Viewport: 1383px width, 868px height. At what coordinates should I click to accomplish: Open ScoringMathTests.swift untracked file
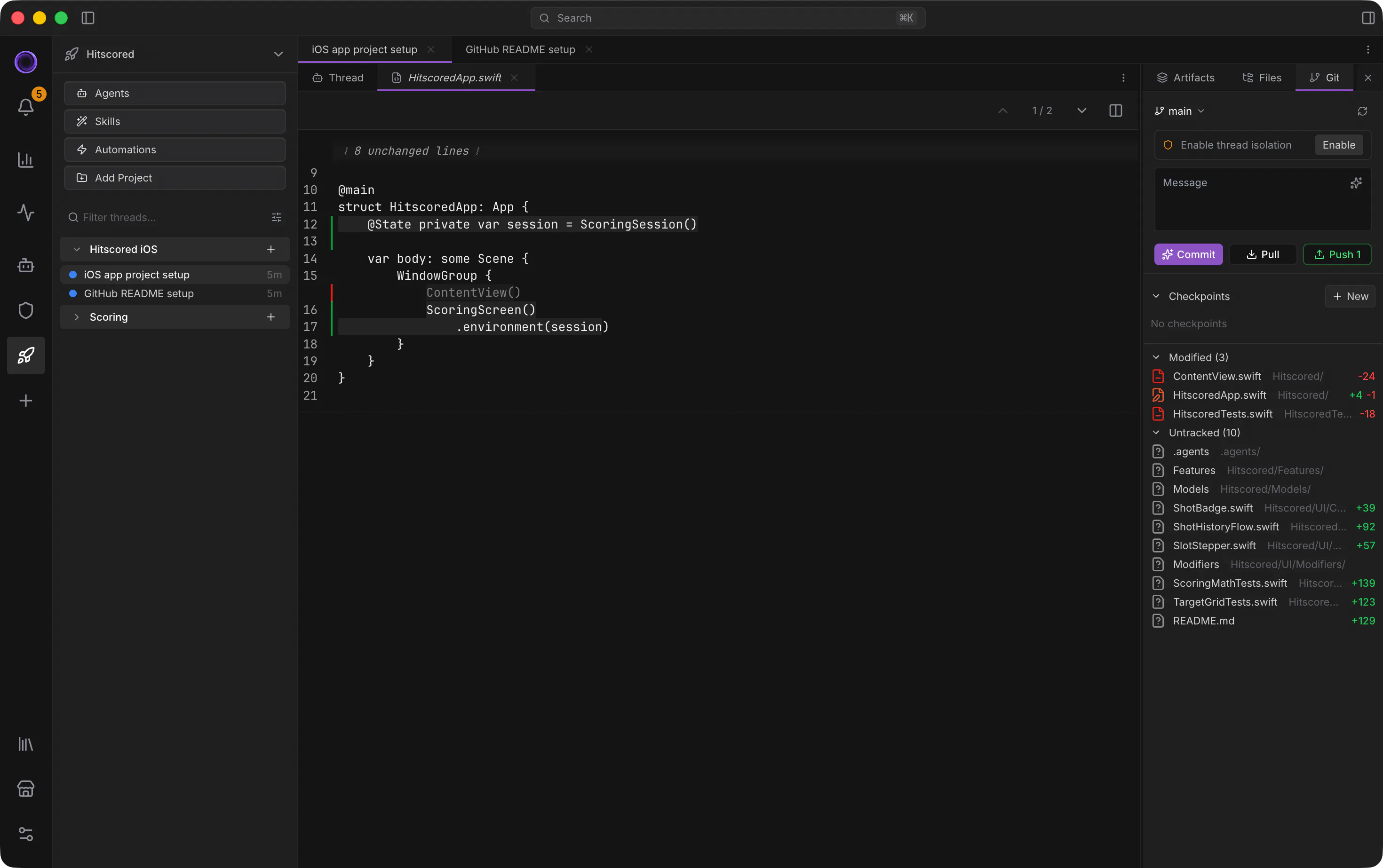(x=1263, y=583)
